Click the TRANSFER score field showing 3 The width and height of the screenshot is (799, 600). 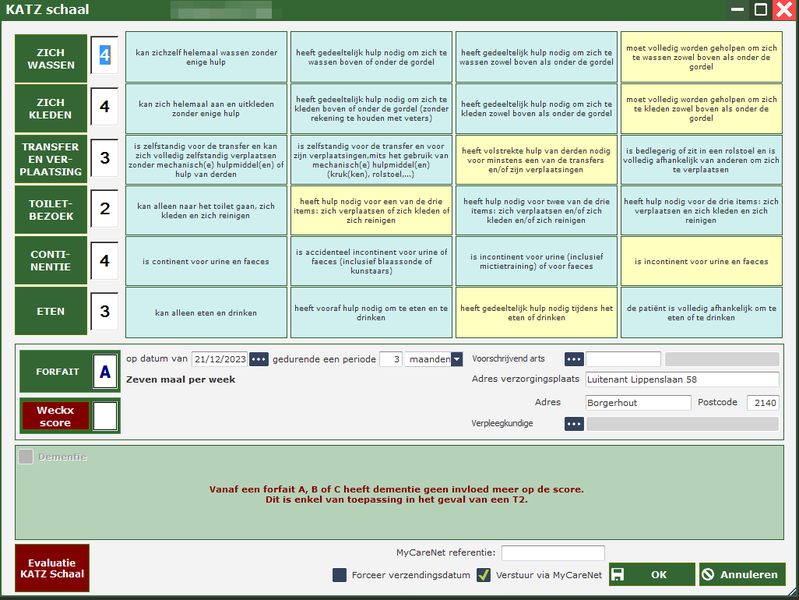click(104, 158)
